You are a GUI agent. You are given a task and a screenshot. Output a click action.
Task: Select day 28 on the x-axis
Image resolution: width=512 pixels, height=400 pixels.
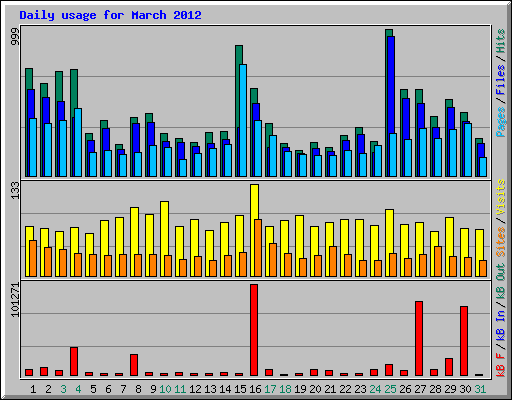point(435,389)
